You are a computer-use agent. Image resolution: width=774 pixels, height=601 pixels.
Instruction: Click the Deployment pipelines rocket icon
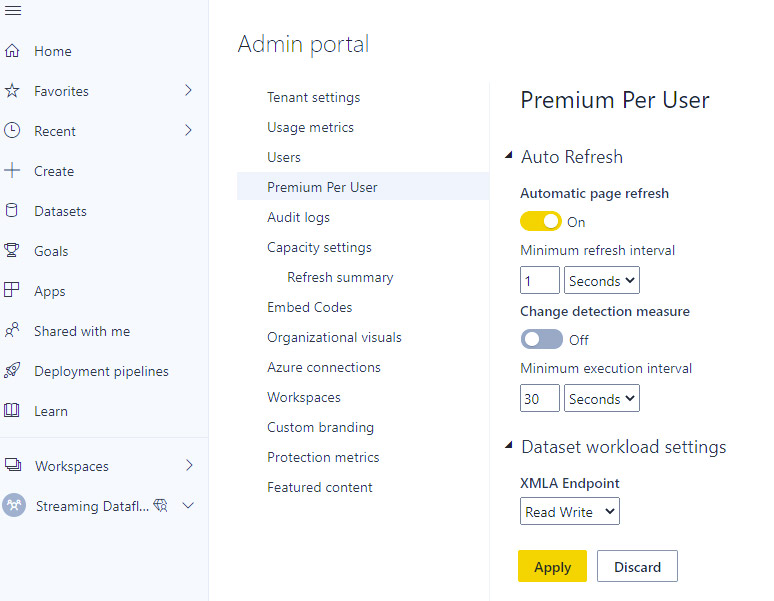click(12, 370)
